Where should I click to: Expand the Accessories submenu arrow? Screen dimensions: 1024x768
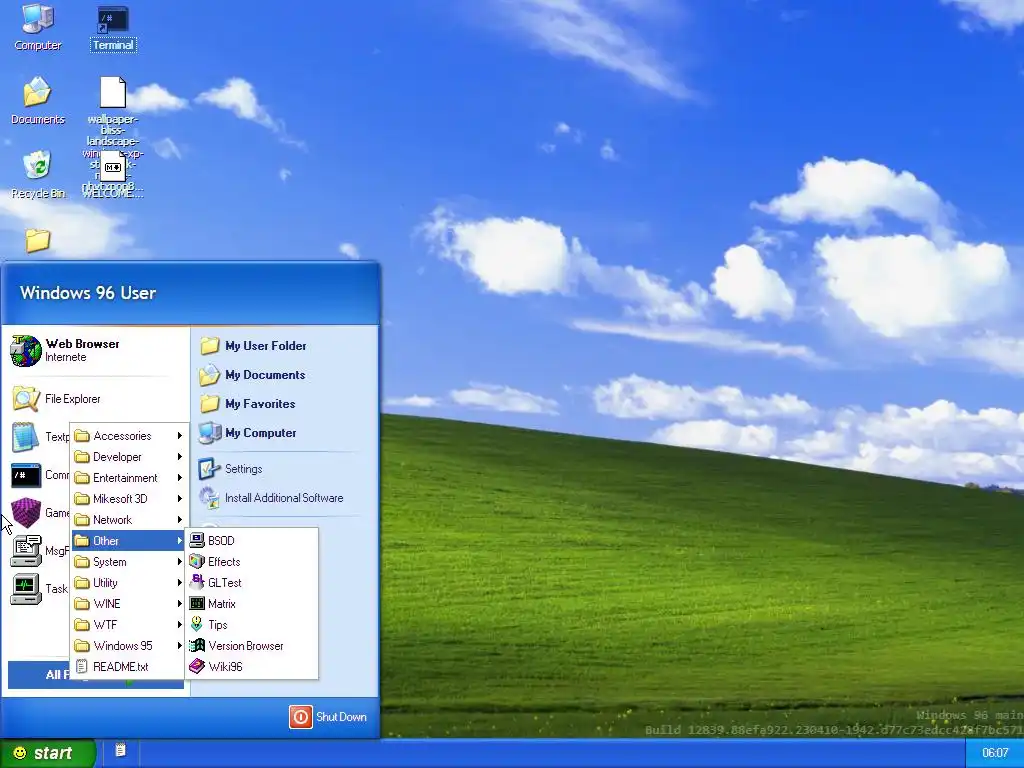(180, 436)
